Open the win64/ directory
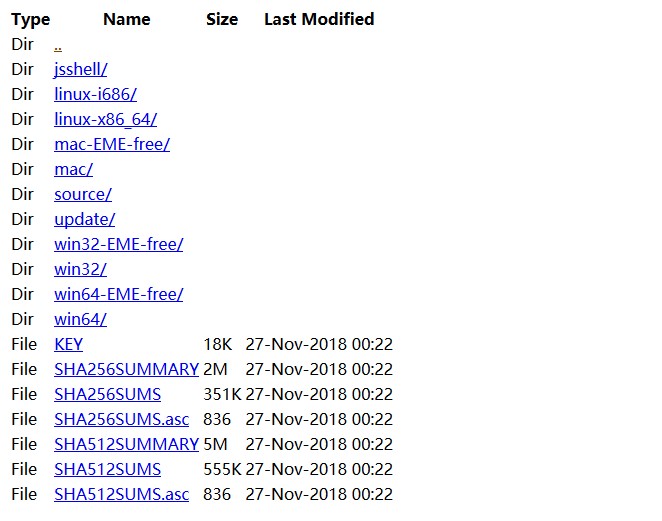This screenshot has height=521, width=662. coord(80,319)
